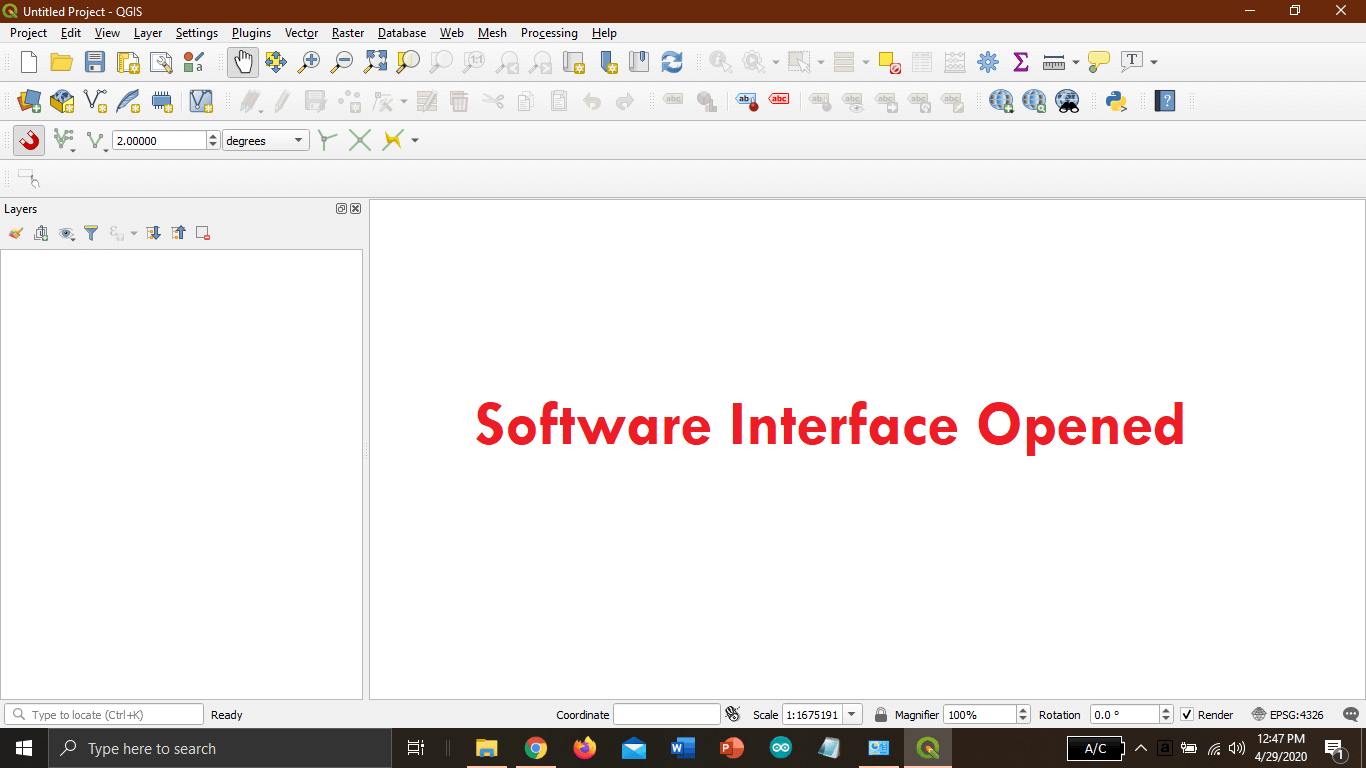Open the Style Manager icon
This screenshot has height=768, width=1366.
[x=194, y=62]
